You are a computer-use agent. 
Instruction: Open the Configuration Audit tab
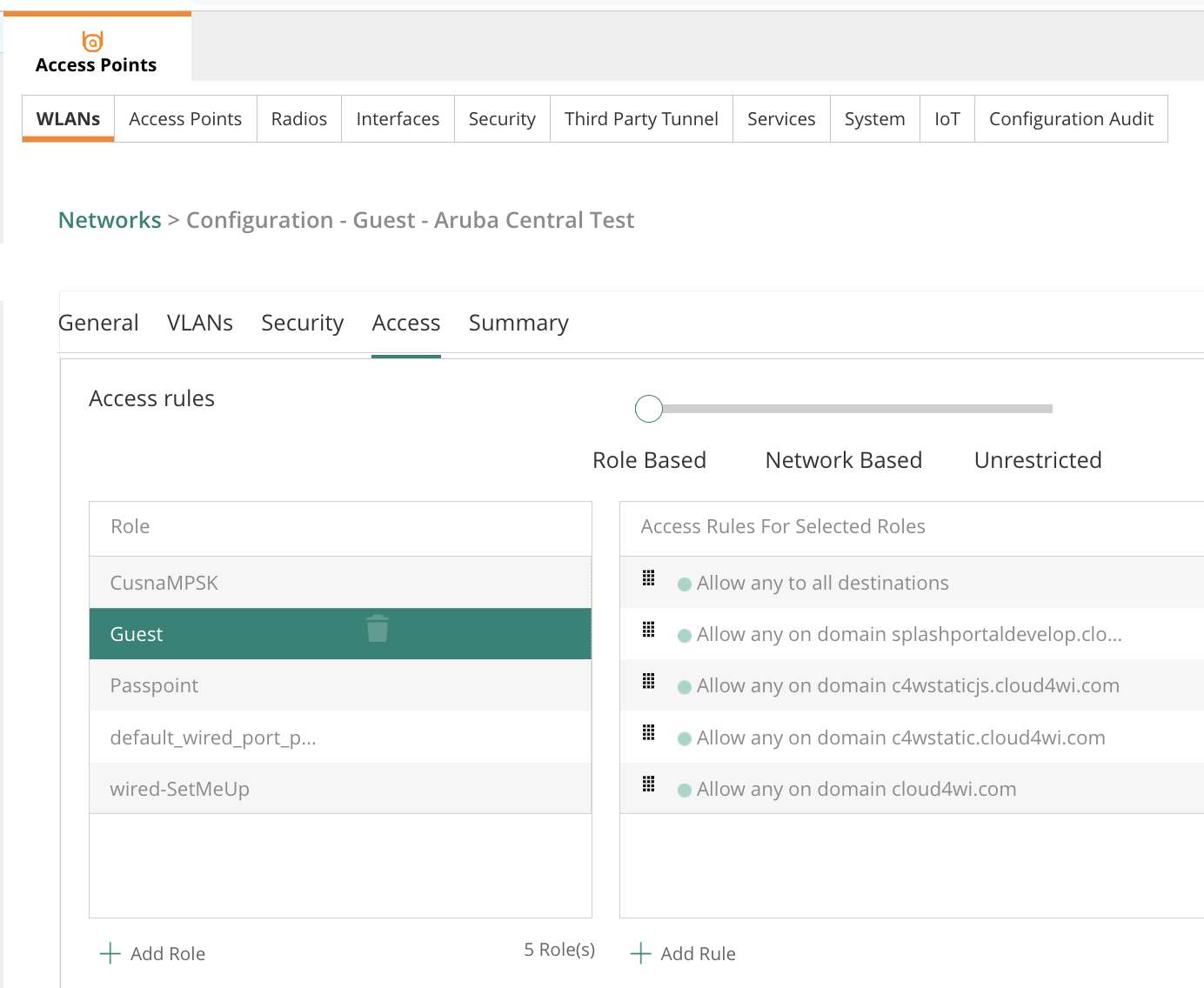(x=1070, y=119)
